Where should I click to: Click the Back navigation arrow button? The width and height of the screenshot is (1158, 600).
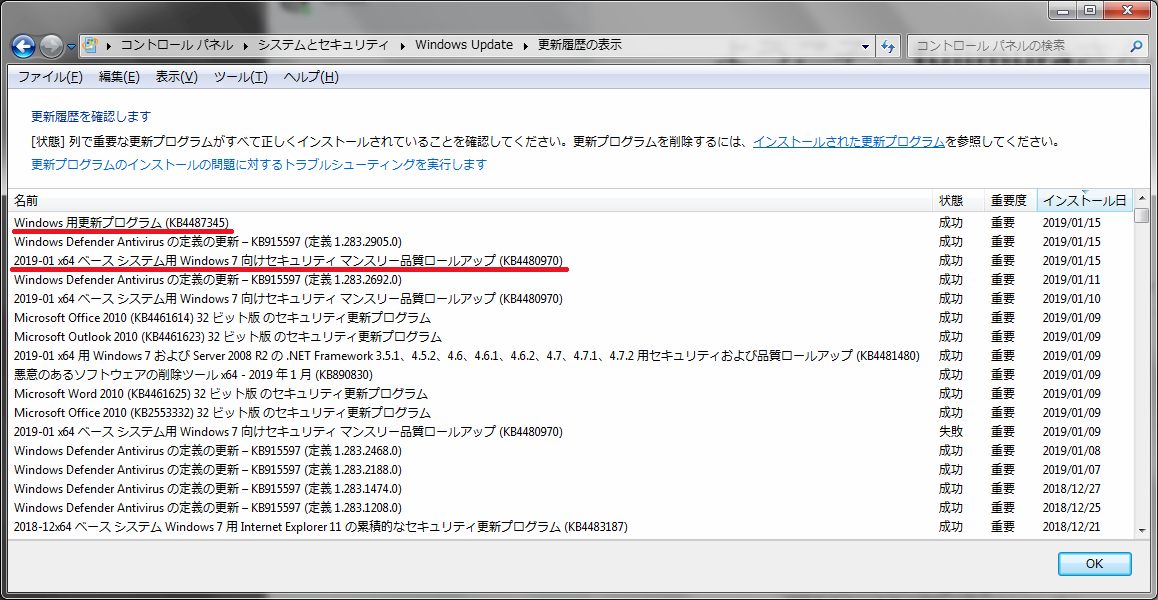pos(24,46)
